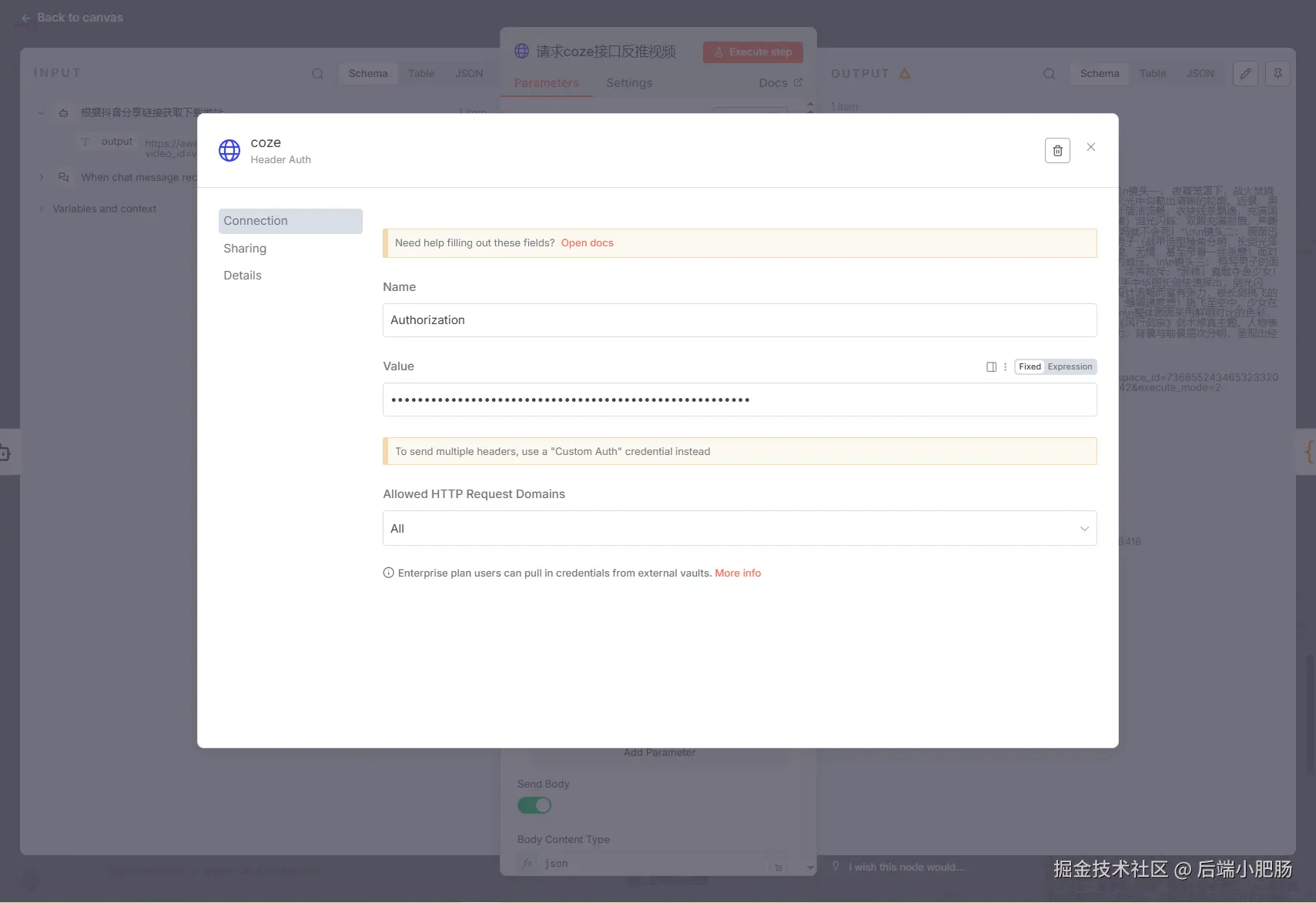The width and height of the screenshot is (1316, 903).
Task: Open the Allowed HTTP Request Domains dropdown
Action: tap(739, 529)
